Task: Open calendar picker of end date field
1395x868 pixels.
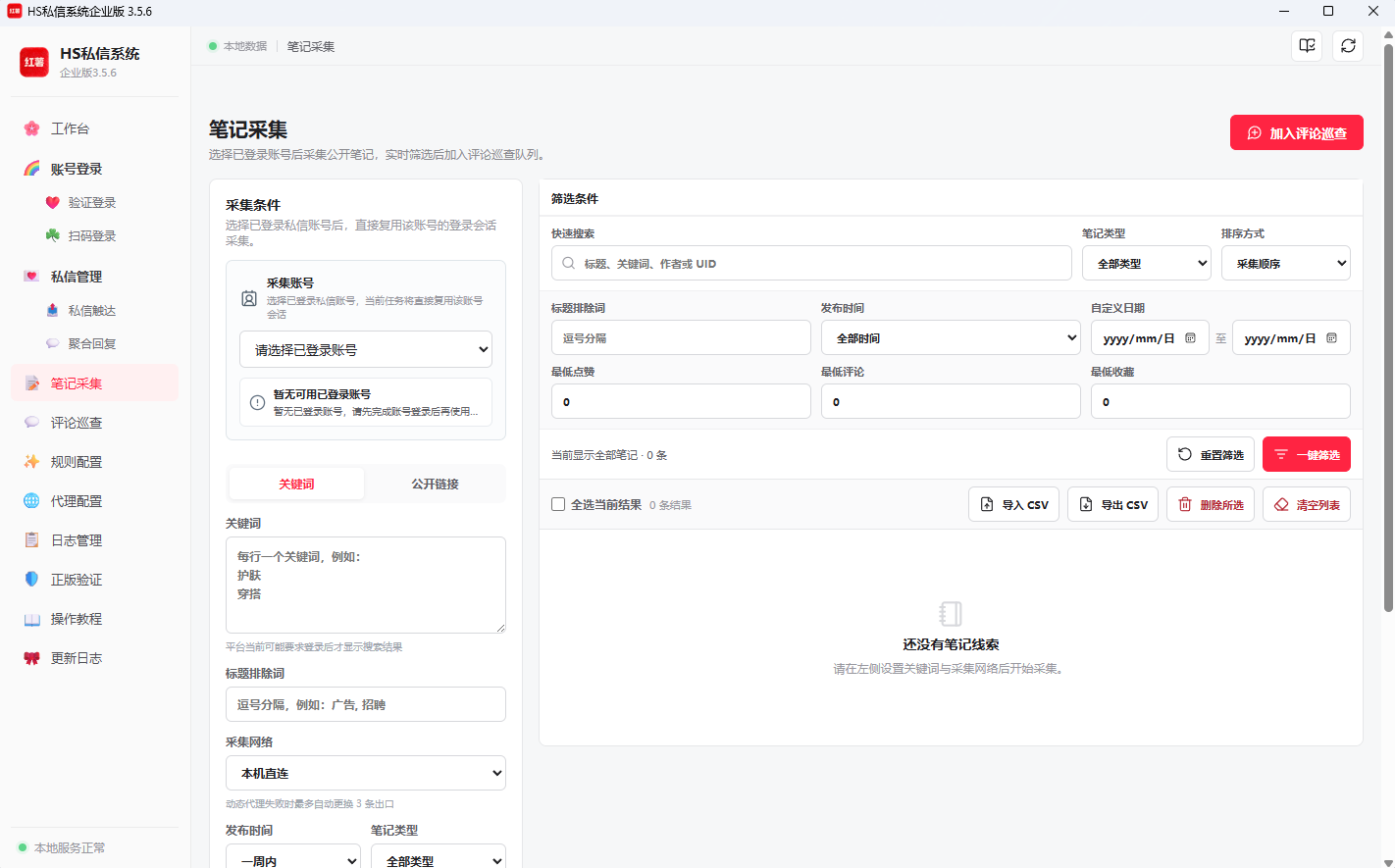Action: (1331, 337)
